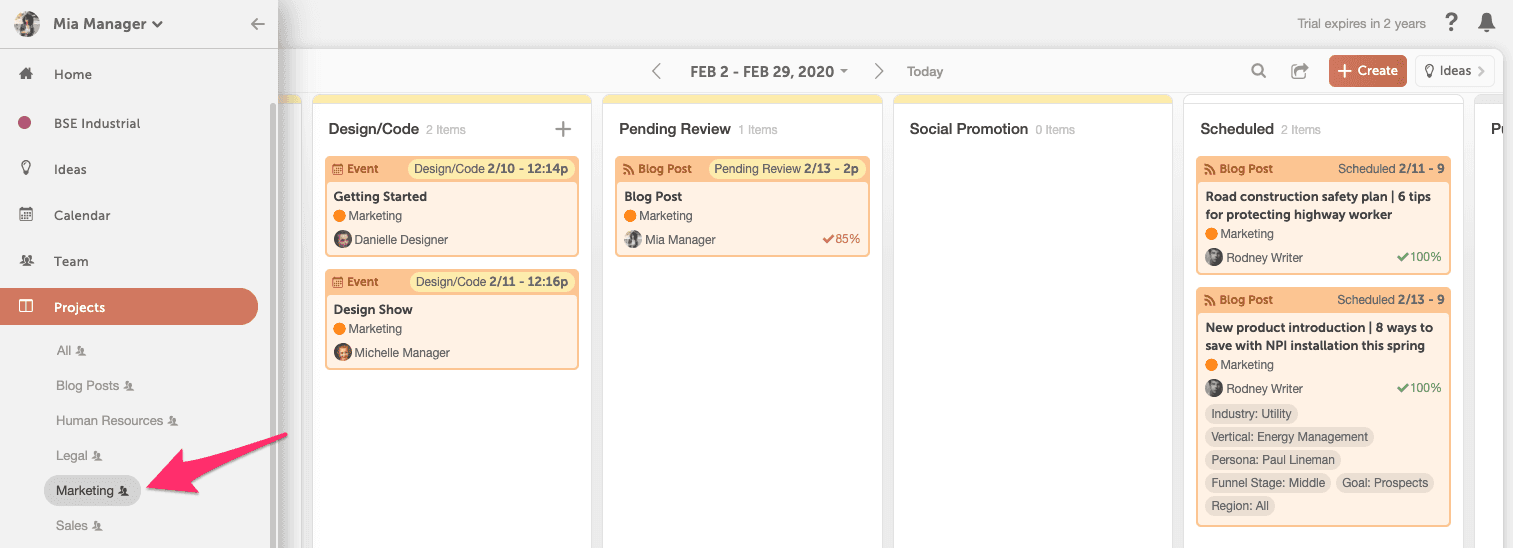Click the Industry: Utility tag

pyautogui.click(x=1251, y=414)
